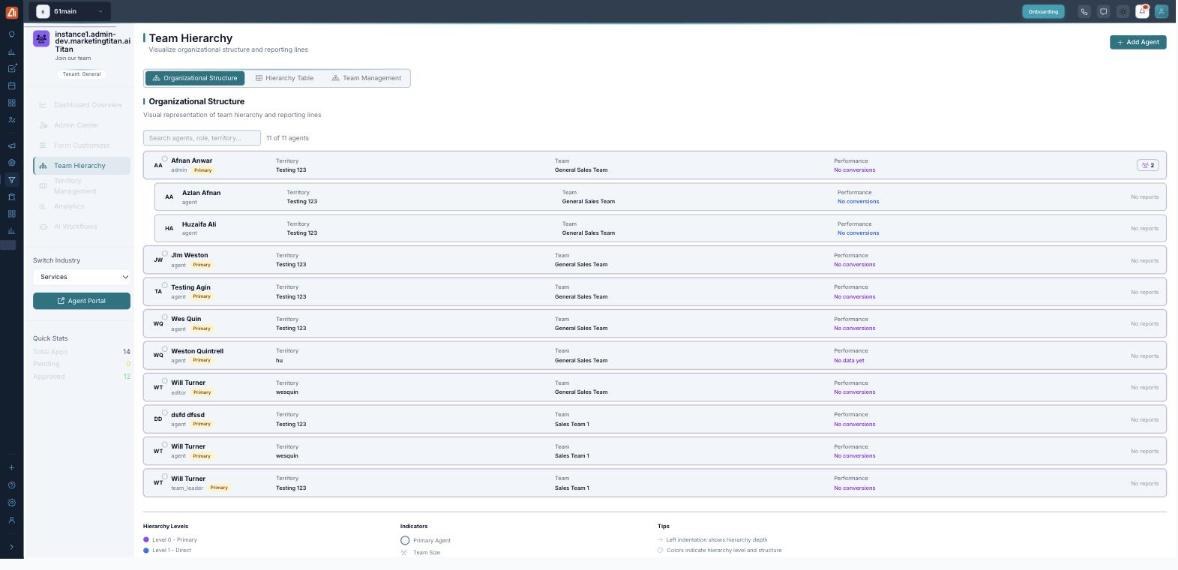
Task: Click the 'hu' territory value
Action: coord(279,360)
